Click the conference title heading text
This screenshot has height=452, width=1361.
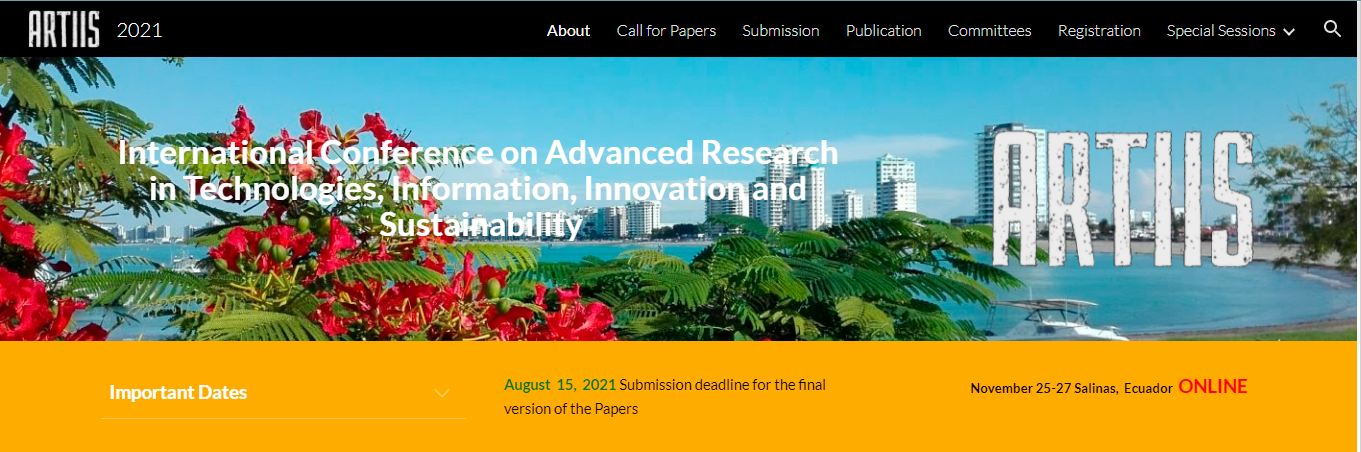pyautogui.click(x=478, y=189)
